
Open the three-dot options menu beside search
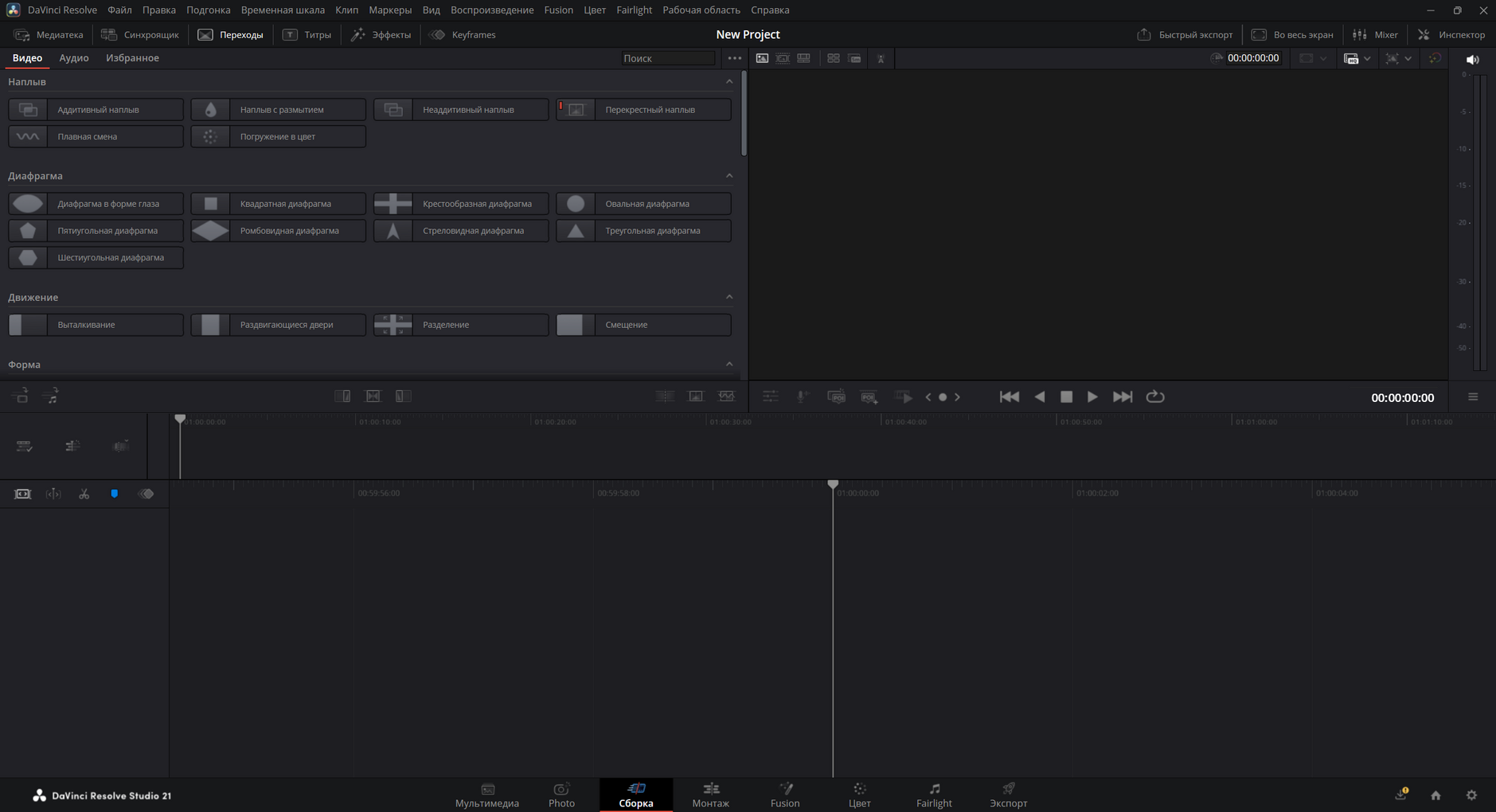tap(734, 58)
